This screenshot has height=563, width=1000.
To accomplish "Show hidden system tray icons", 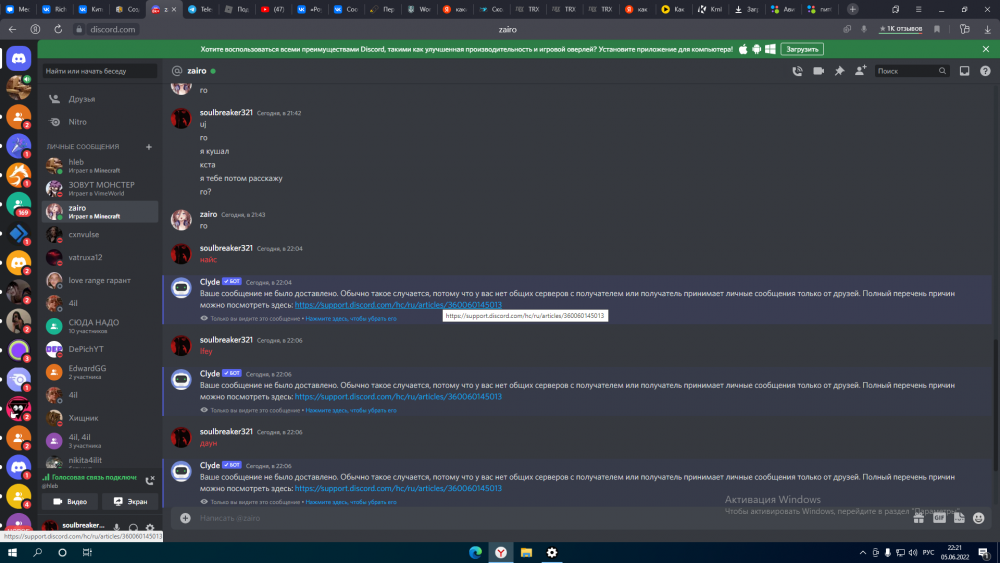I will coord(863,553).
